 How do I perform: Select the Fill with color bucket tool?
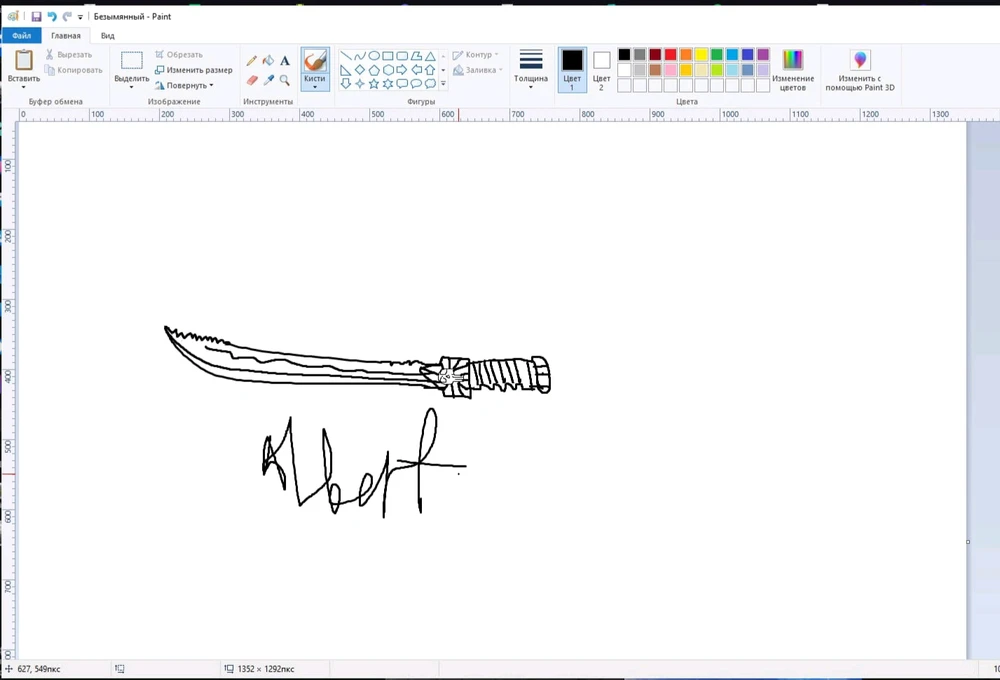pyautogui.click(x=268, y=61)
